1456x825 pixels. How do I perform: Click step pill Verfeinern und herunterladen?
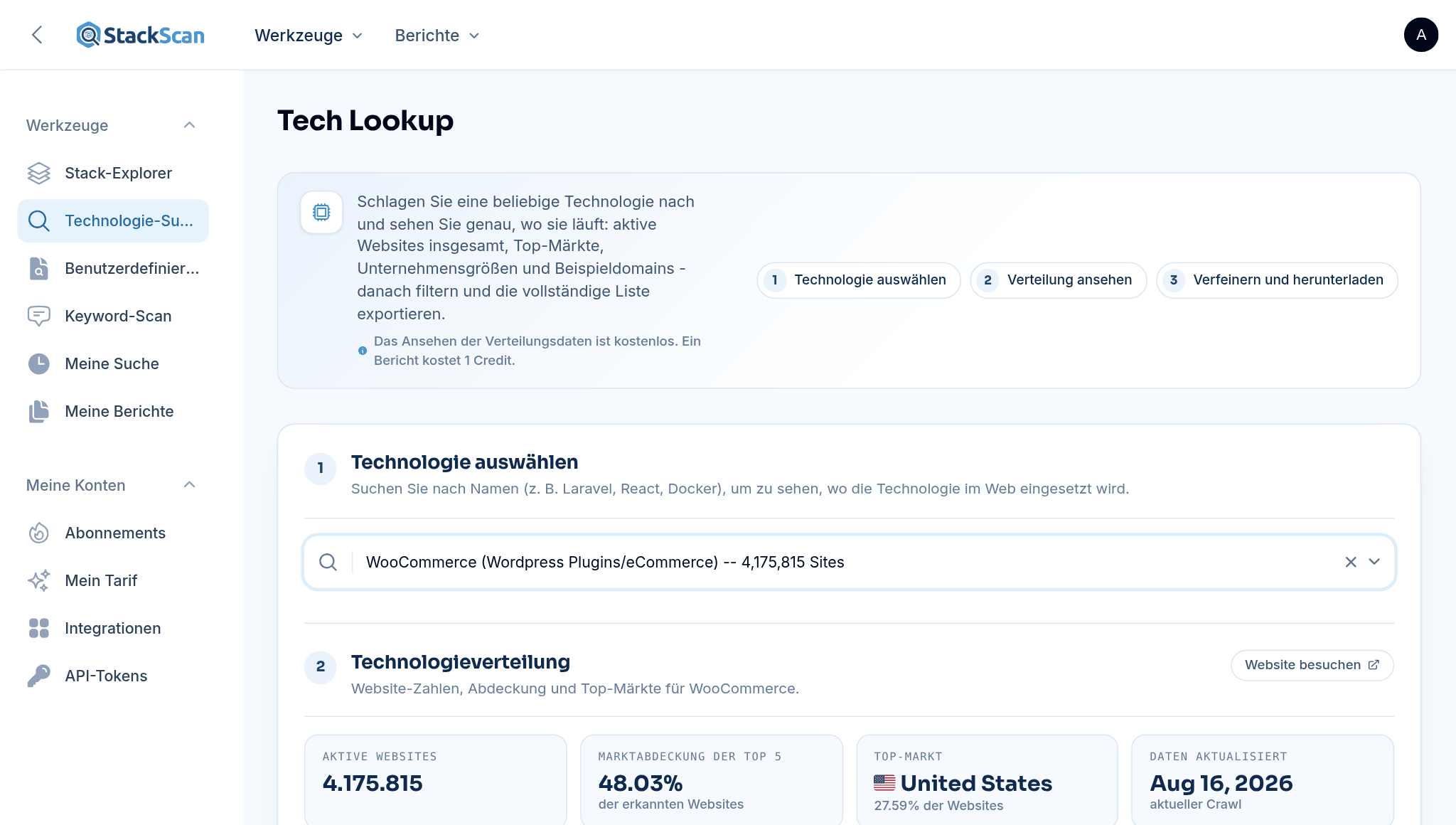tap(1277, 280)
